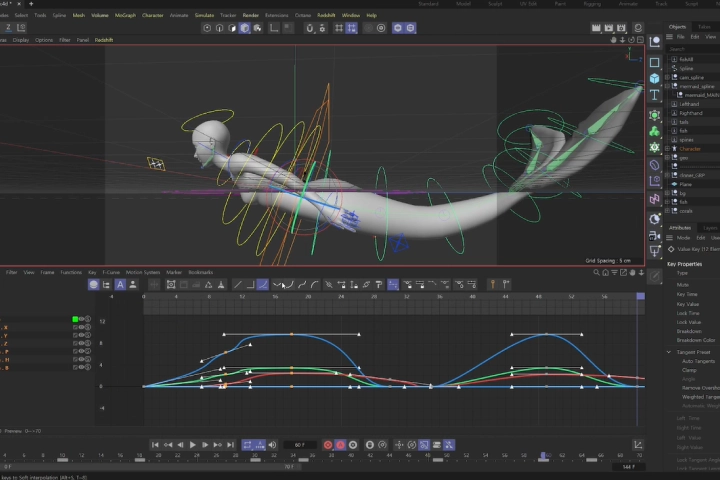Image resolution: width=720 pixels, height=480 pixels.
Task: Open the Cloner MoGraph green icon
Action: coord(654,132)
